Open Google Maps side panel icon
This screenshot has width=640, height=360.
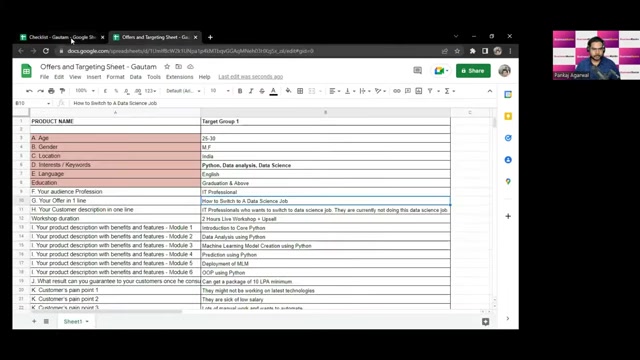(508, 181)
